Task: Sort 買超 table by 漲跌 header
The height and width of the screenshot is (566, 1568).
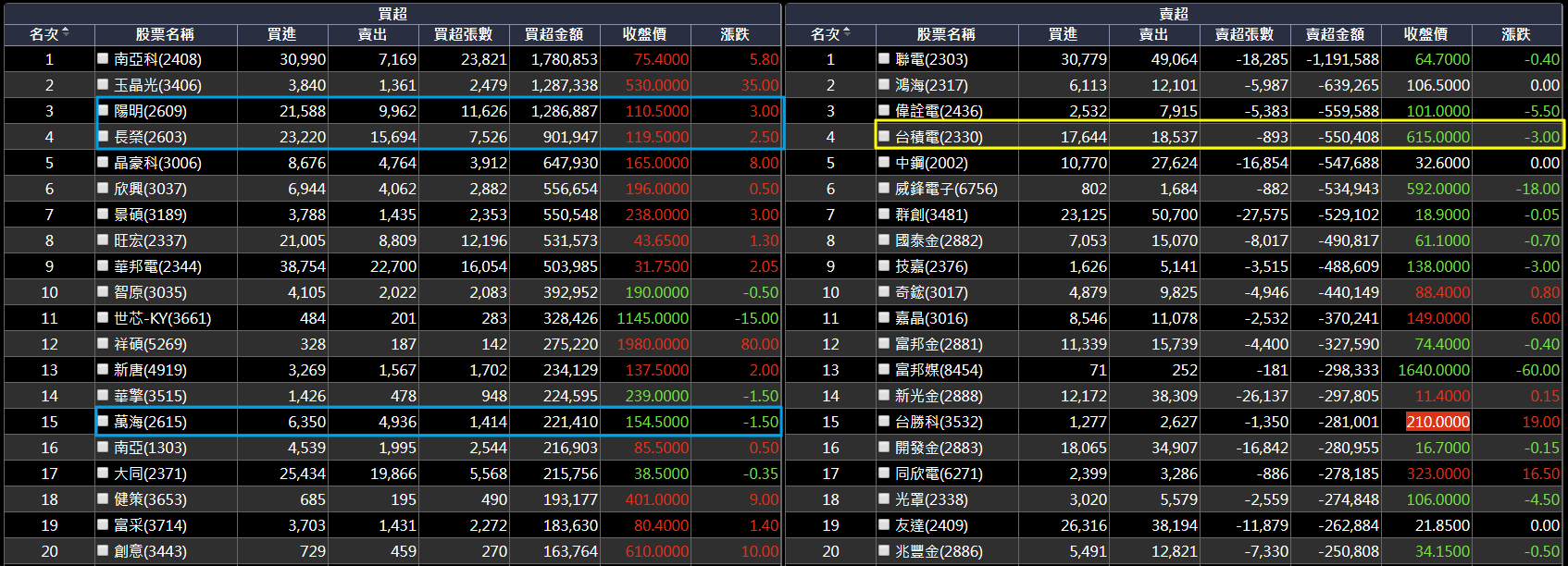Action: [735, 34]
